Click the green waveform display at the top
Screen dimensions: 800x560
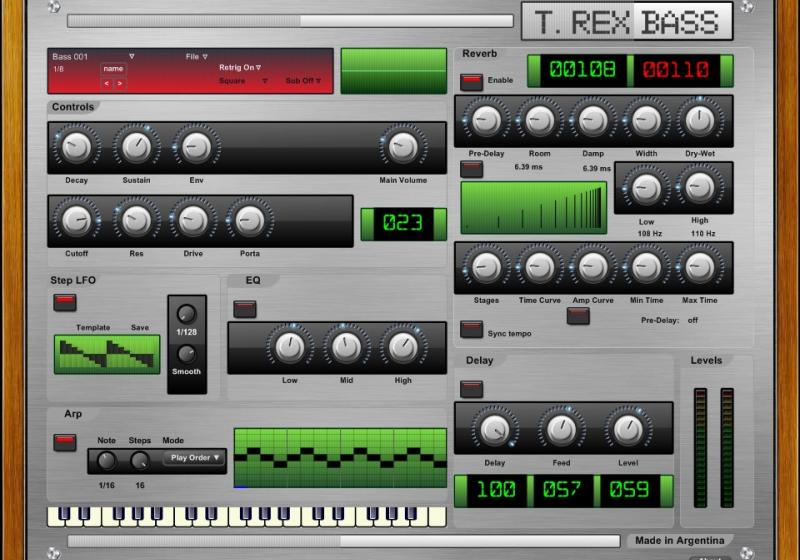[393, 71]
